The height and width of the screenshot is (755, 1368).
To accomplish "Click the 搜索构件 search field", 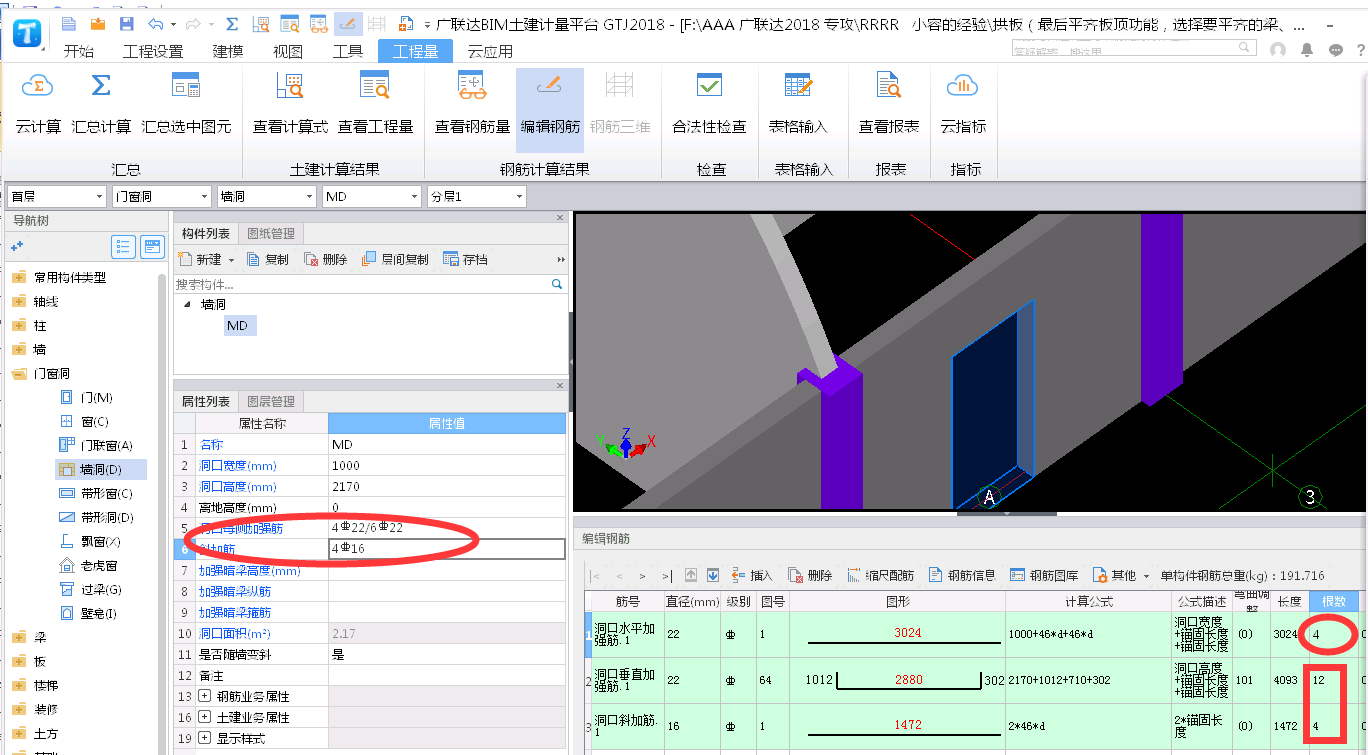I will (361, 285).
